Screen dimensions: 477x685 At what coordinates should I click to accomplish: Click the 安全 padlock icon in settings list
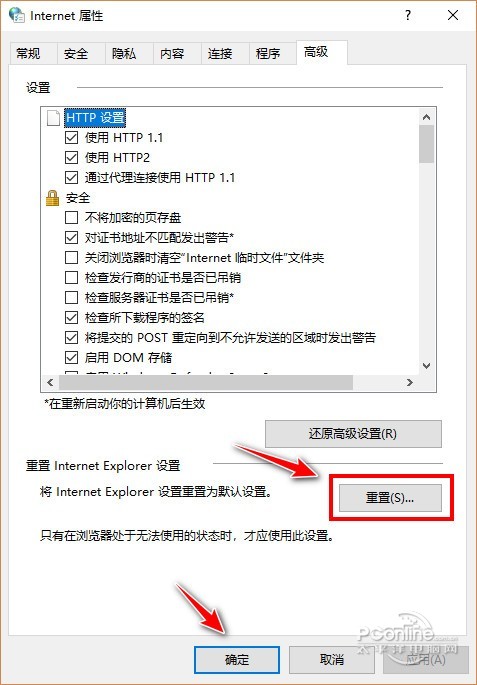[x=52, y=198]
